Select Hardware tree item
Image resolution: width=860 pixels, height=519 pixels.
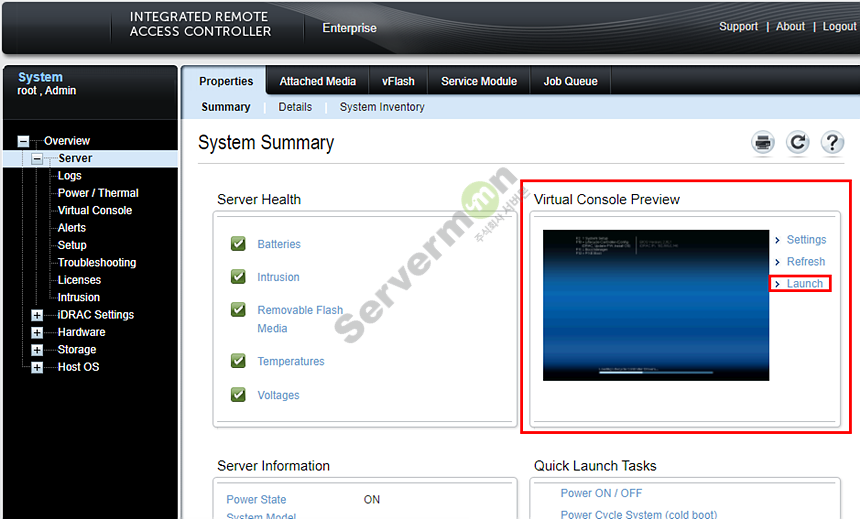pyautogui.click(x=82, y=332)
